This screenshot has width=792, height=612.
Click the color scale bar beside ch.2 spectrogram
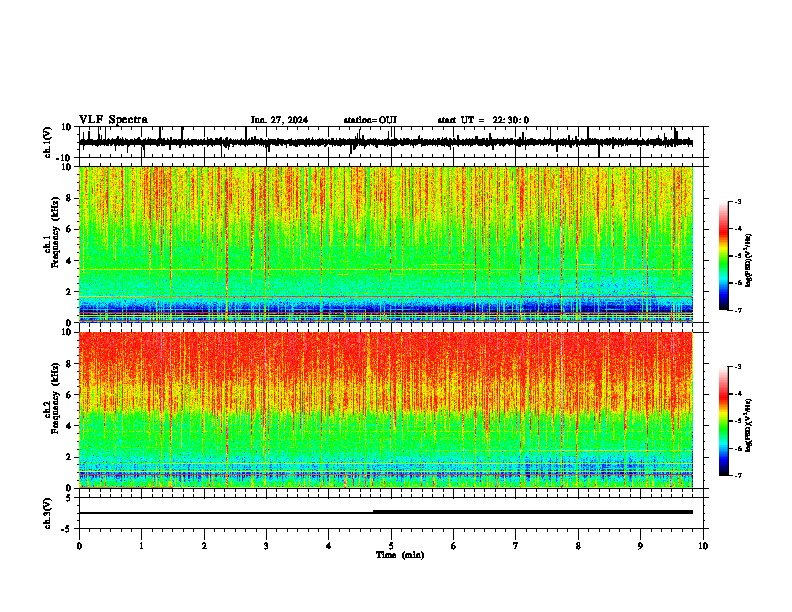[x=724, y=421]
